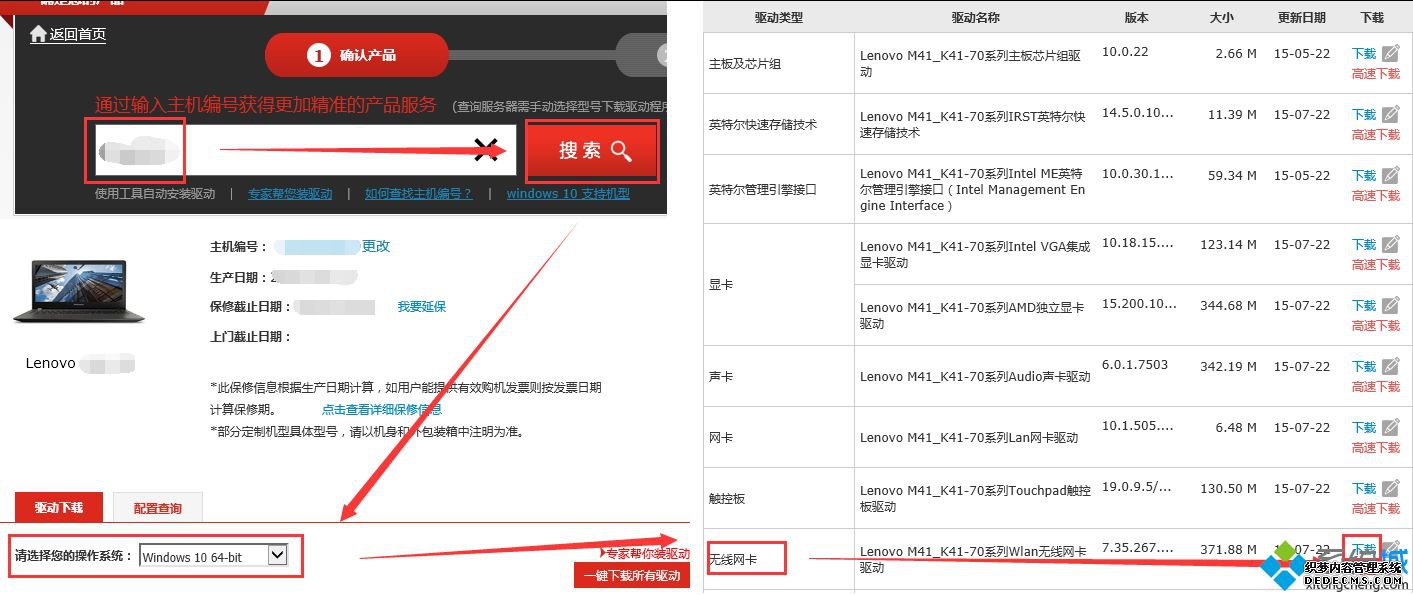Go back via the 返回首页 link
This screenshot has height=595, width=1413.
[78, 34]
